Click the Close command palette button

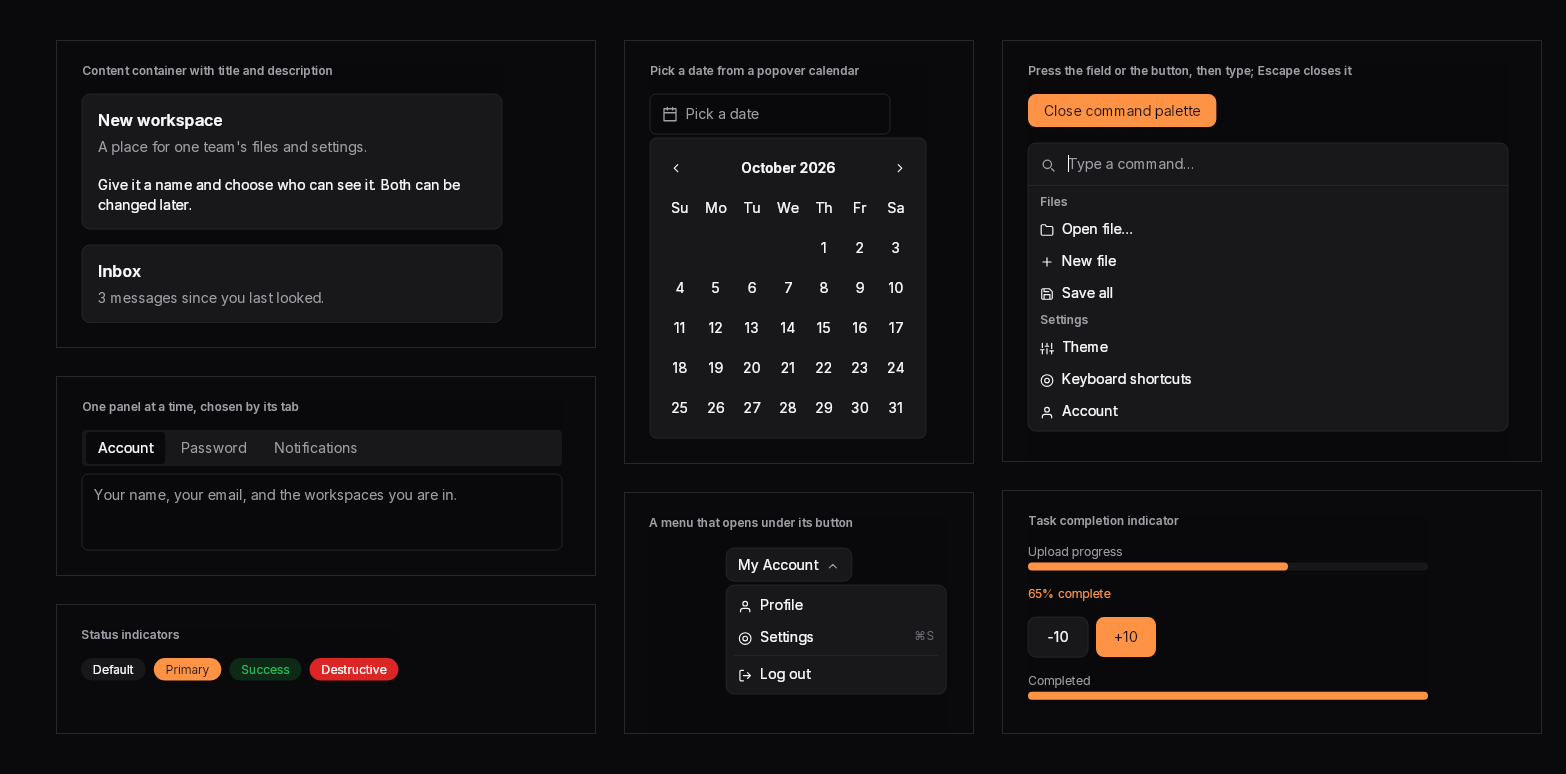pos(1122,111)
